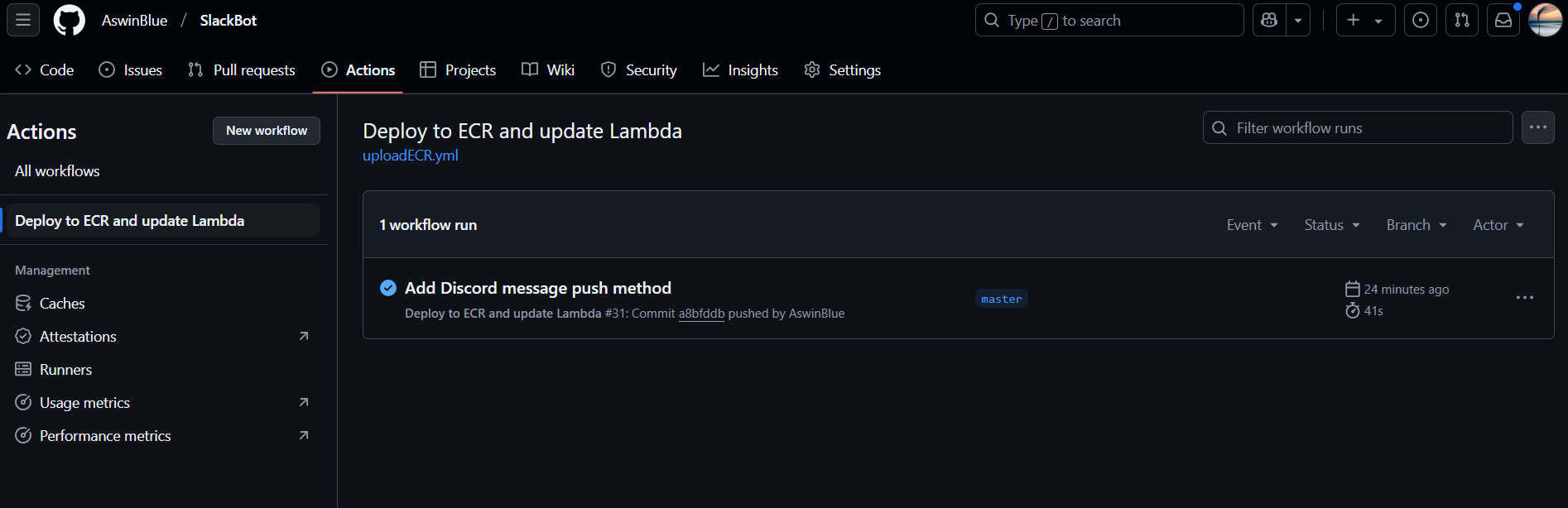Open workflow options menu beside filter box
Image resolution: width=1568 pixels, height=508 pixels.
1538,127
